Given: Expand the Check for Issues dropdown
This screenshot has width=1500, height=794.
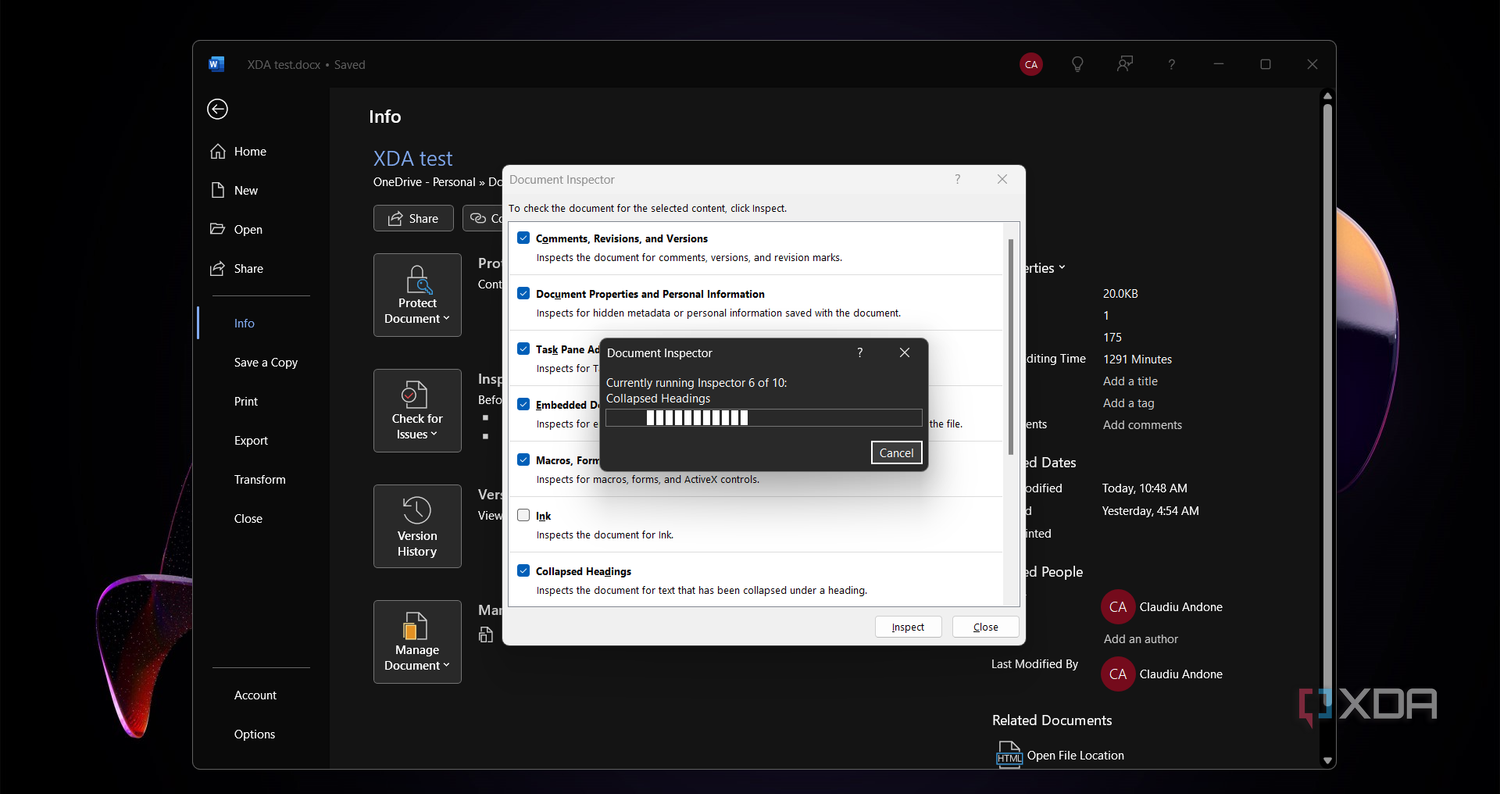Looking at the screenshot, I should tap(417, 411).
